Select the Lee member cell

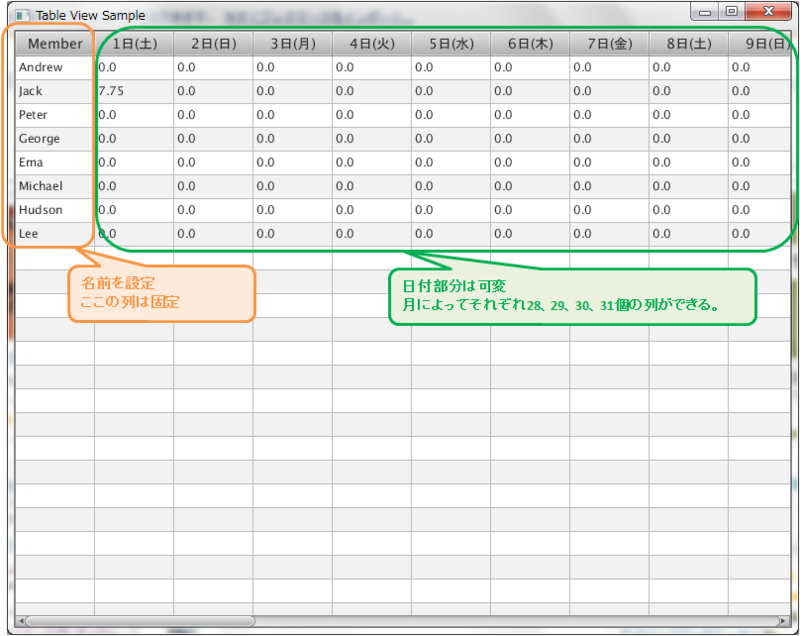point(55,234)
